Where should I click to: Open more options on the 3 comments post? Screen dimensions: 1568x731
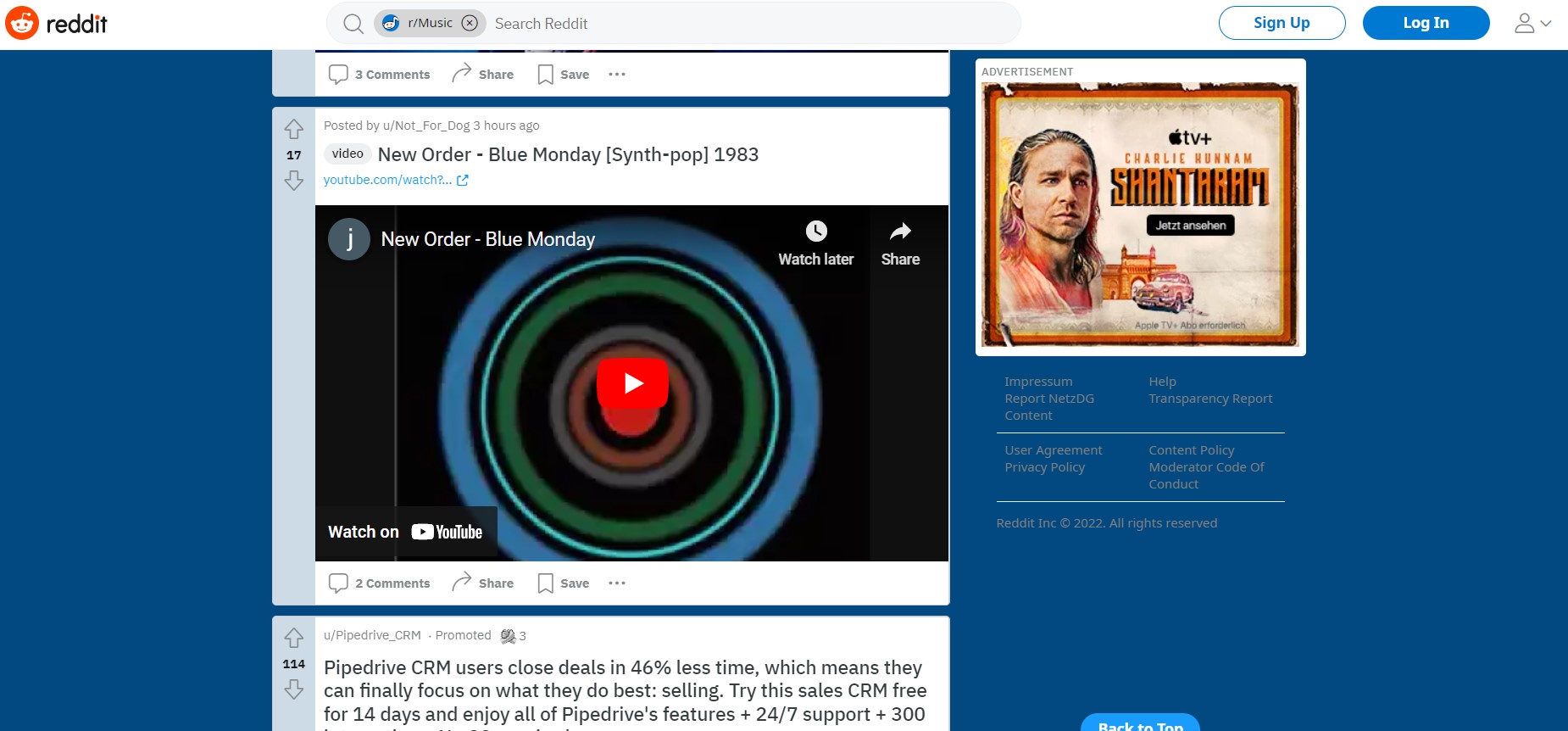point(617,75)
